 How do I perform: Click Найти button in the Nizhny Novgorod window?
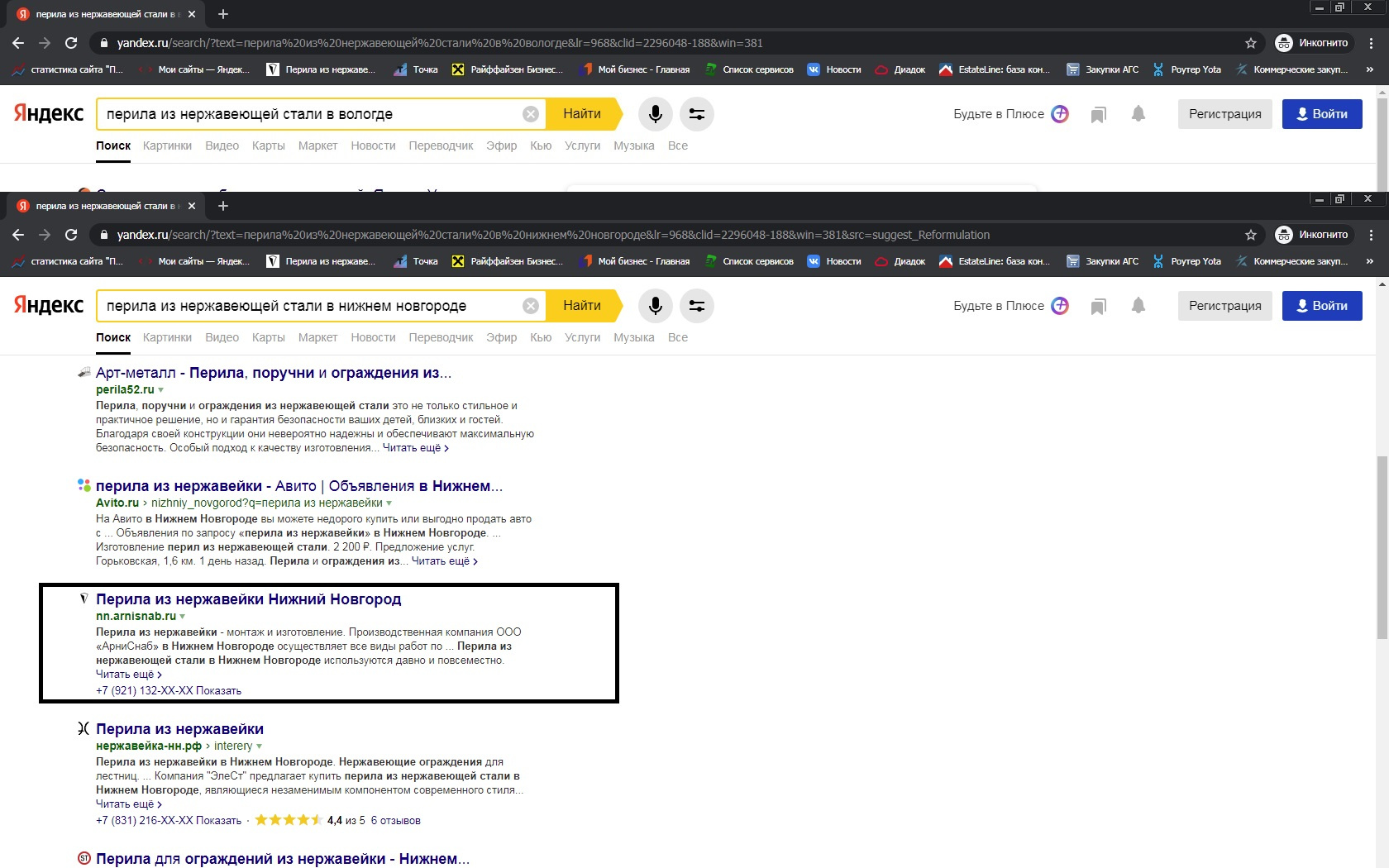[x=582, y=306]
